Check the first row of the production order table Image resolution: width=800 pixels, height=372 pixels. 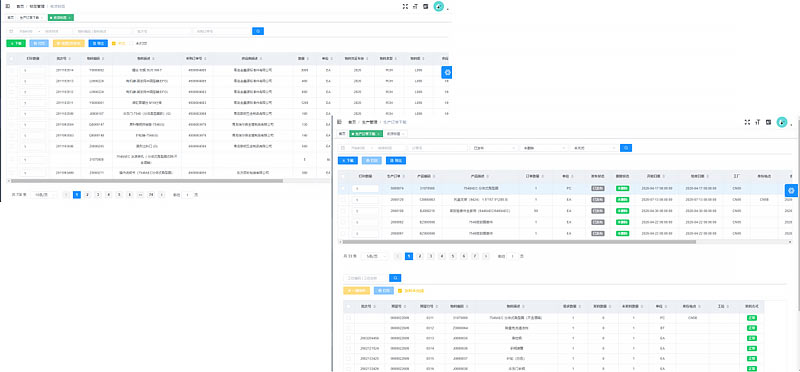(343, 188)
